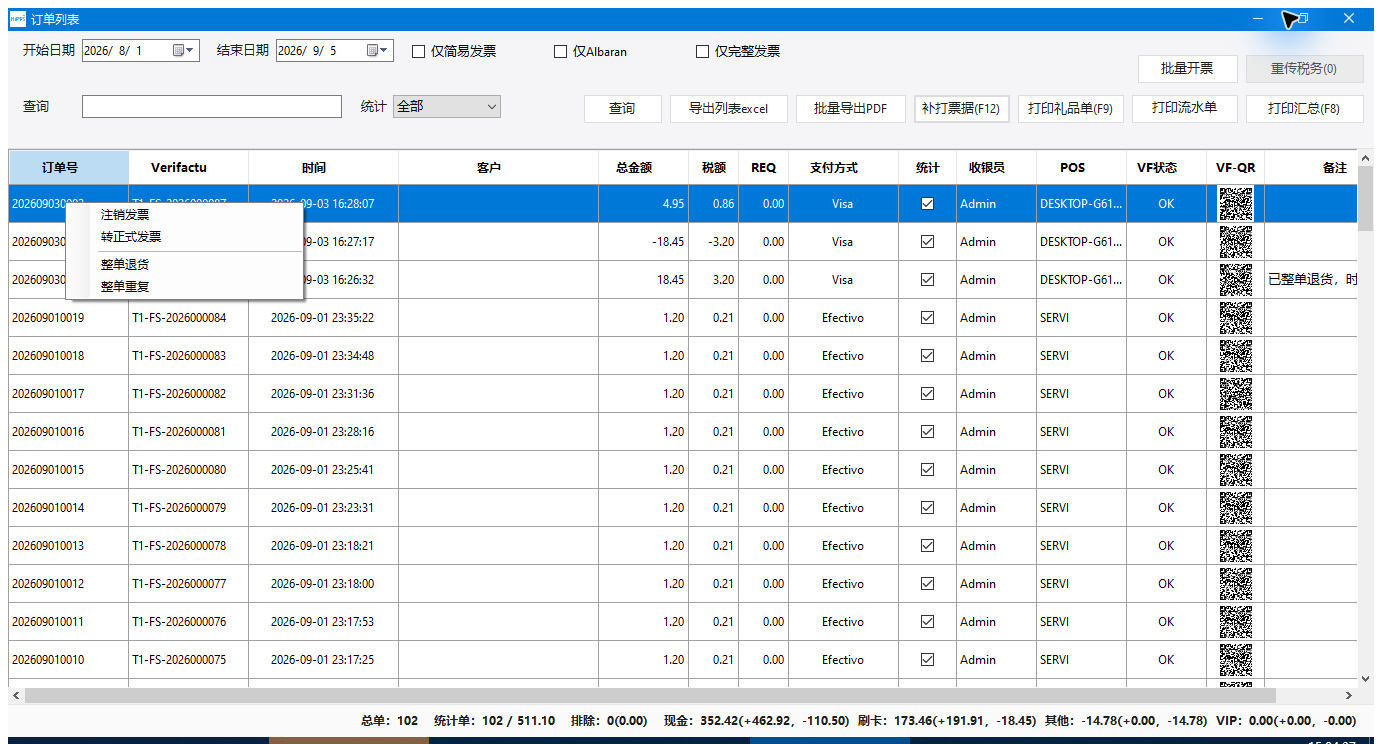Focus the 查询 search text field
Image resolution: width=1382 pixels, height=744 pixels.
click(x=212, y=106)
